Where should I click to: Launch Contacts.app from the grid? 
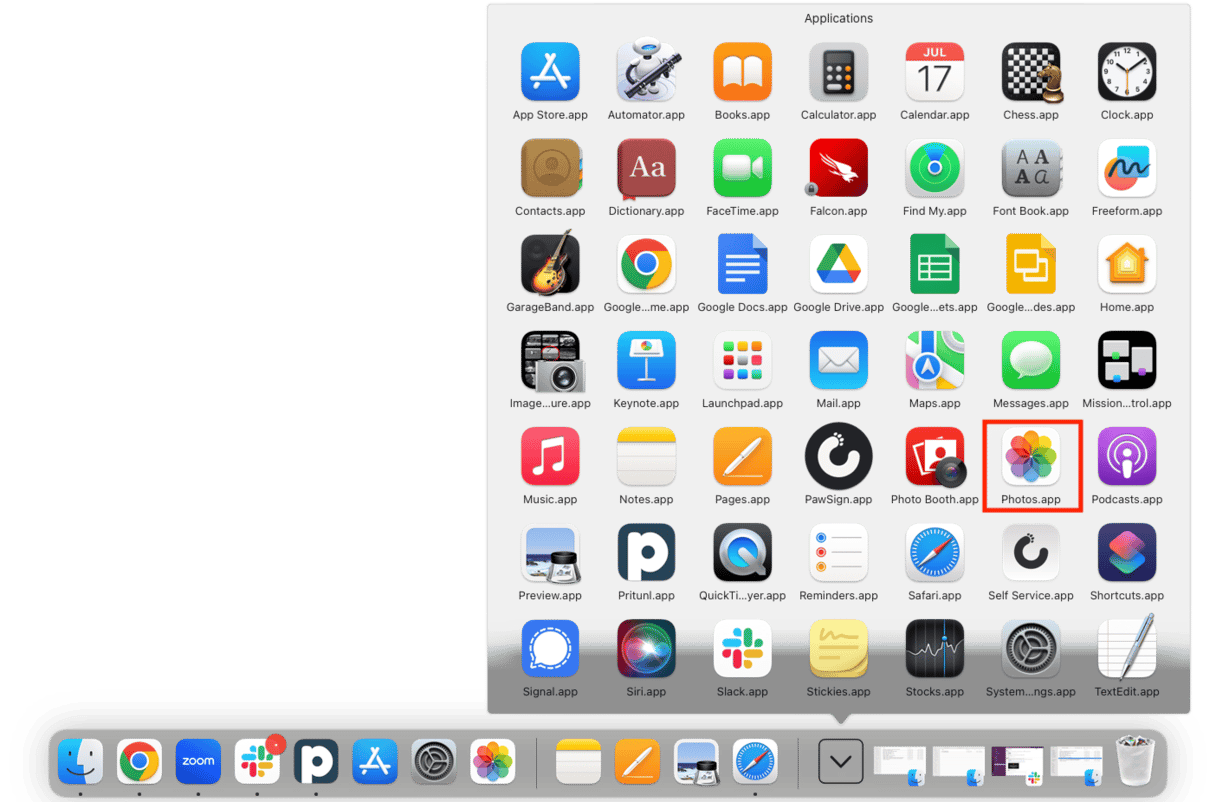(550, 168)
